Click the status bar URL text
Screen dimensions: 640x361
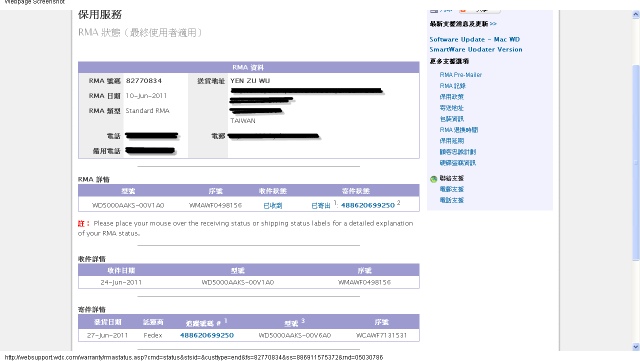click(194, 357)
